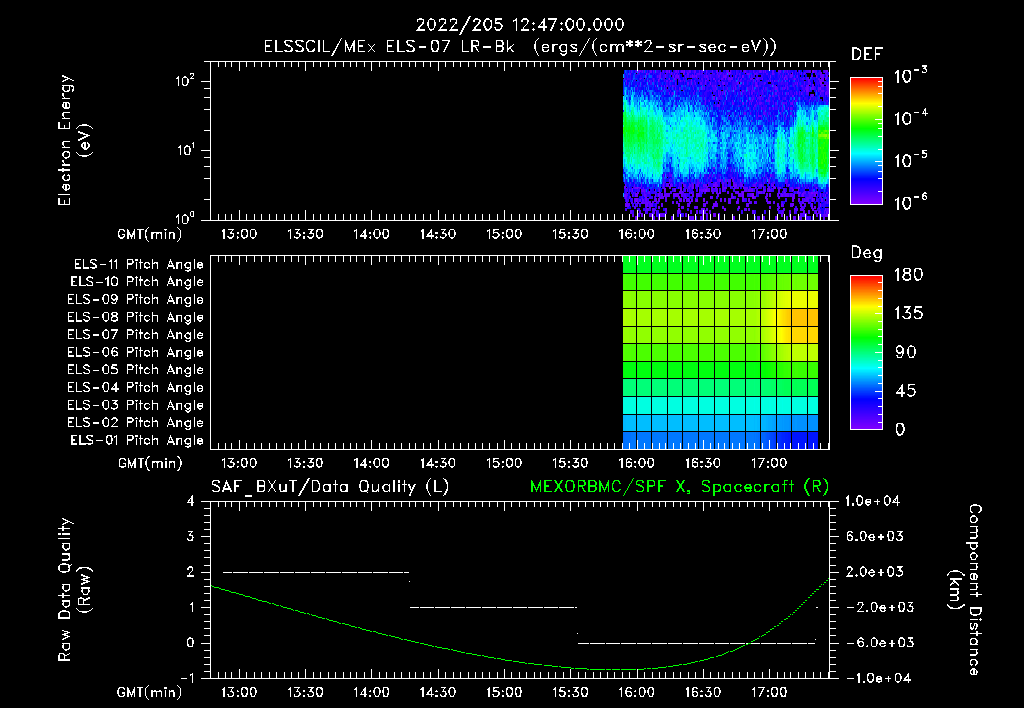Image resolution: width=1024 pixels, height=708 pixels.
Task: Click the Deg pitch angle color bar
Action: click(x=866, y=353)
